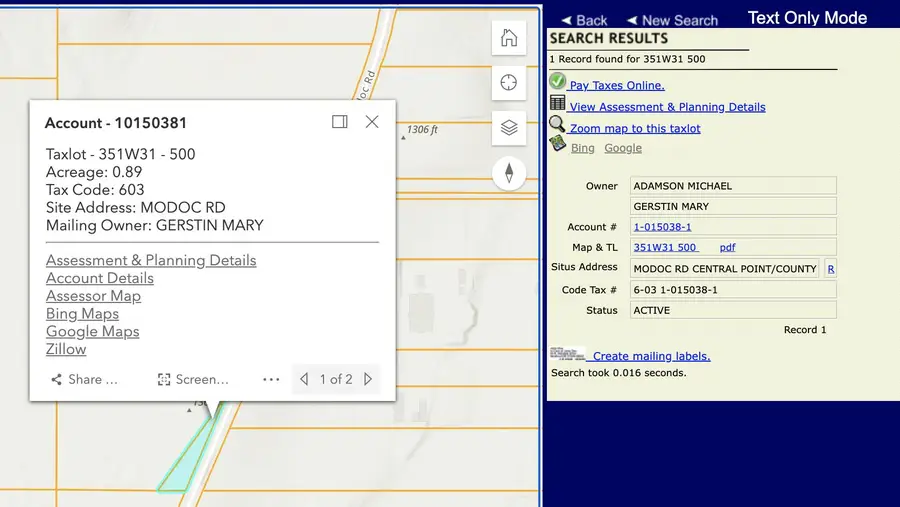
Task: Click the GERSTIN MARY owner field
Action: (733, 206)
